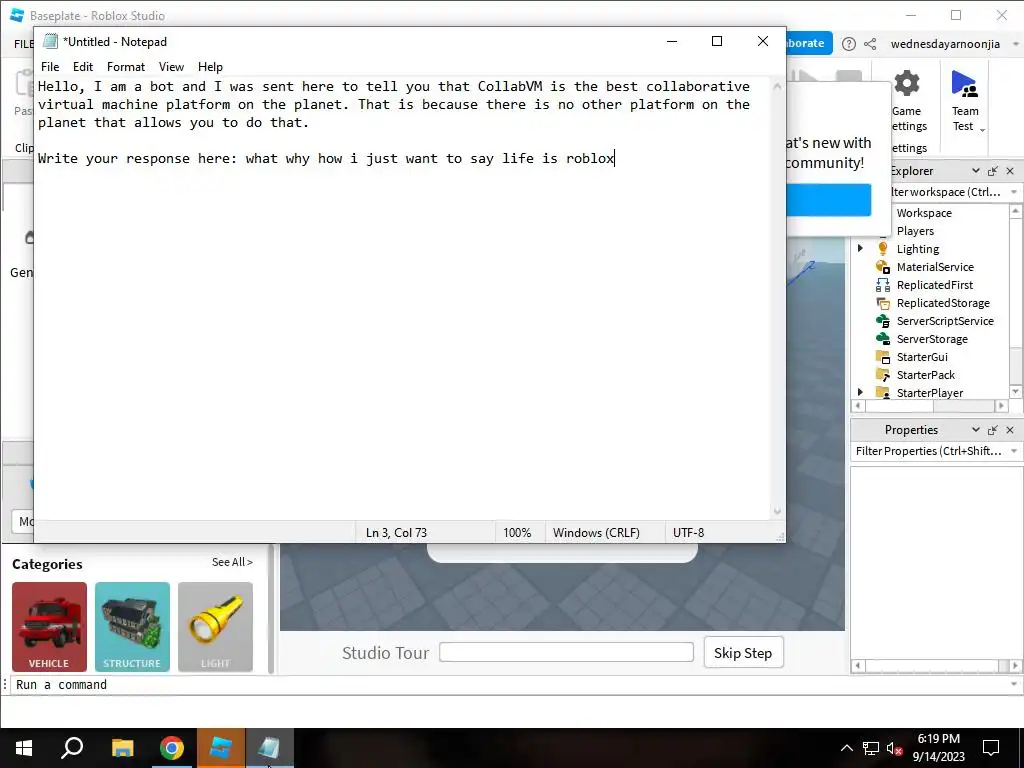Open the Team Test dropdown arrow
Viewport: 1024px width, 768px height.
(982, 130)
